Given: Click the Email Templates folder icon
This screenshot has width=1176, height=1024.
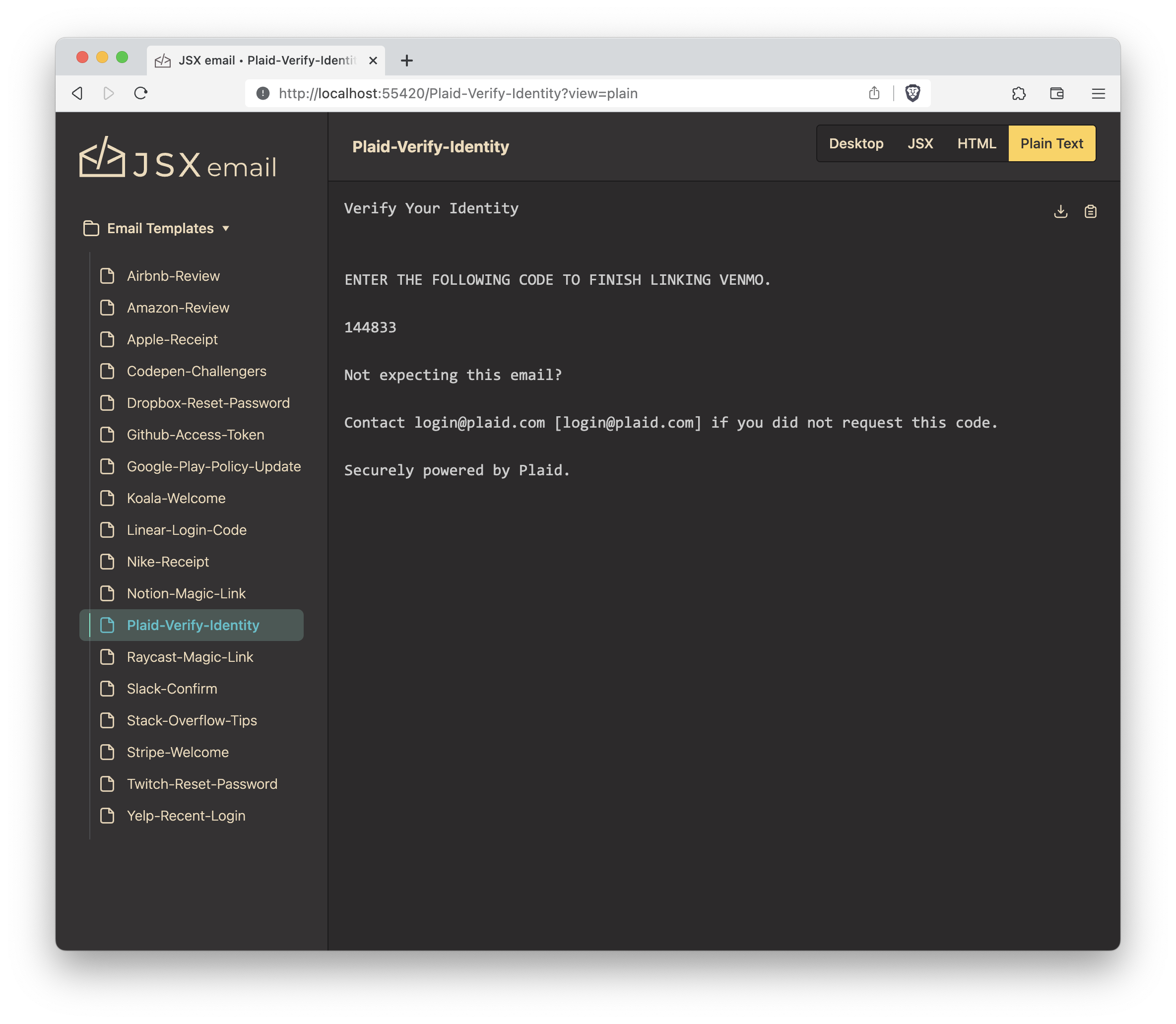Looking at the screenshot, I should (91, 228).
